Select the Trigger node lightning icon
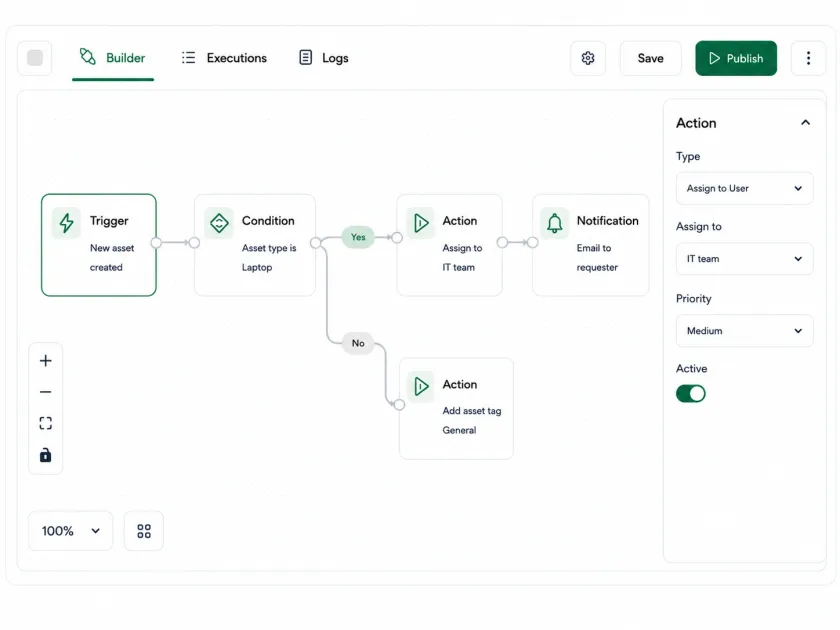 [x=66, y=223]
